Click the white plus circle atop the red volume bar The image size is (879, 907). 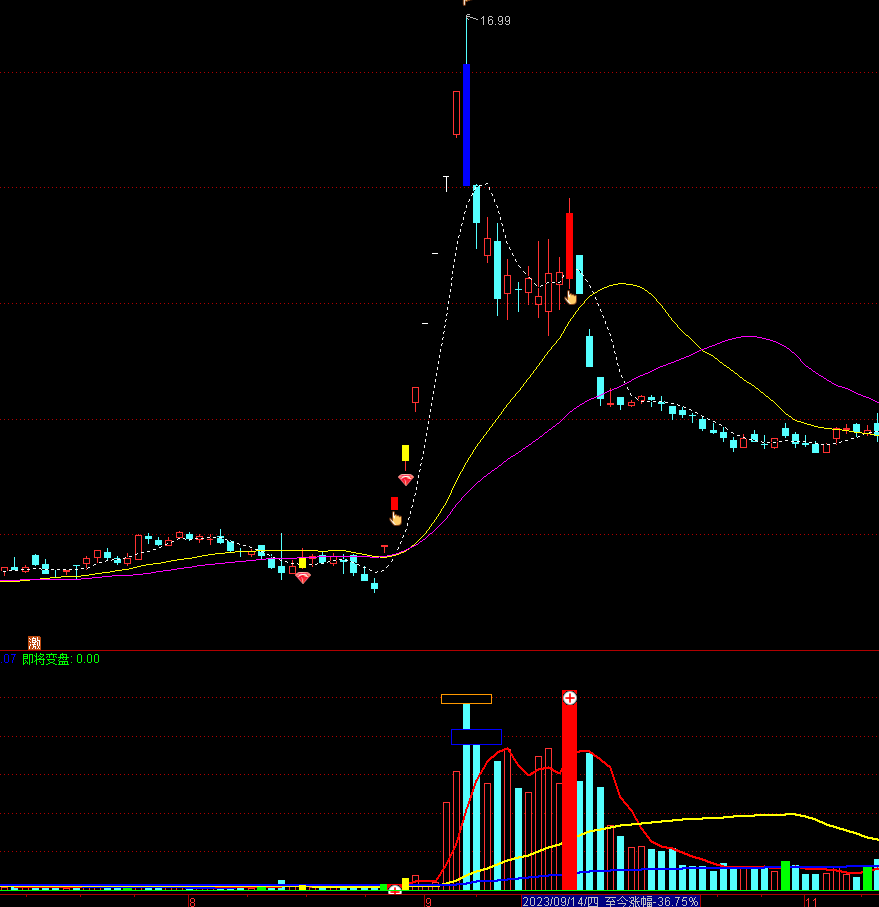(x=569, y=697)
